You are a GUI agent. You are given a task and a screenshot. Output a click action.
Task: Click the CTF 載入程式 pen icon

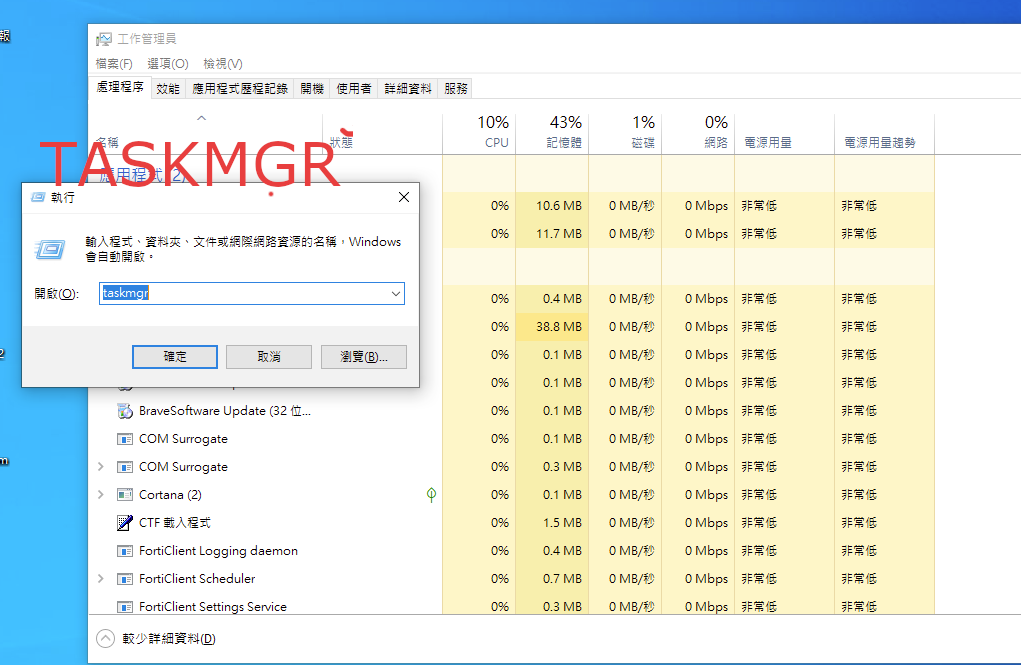125,523
